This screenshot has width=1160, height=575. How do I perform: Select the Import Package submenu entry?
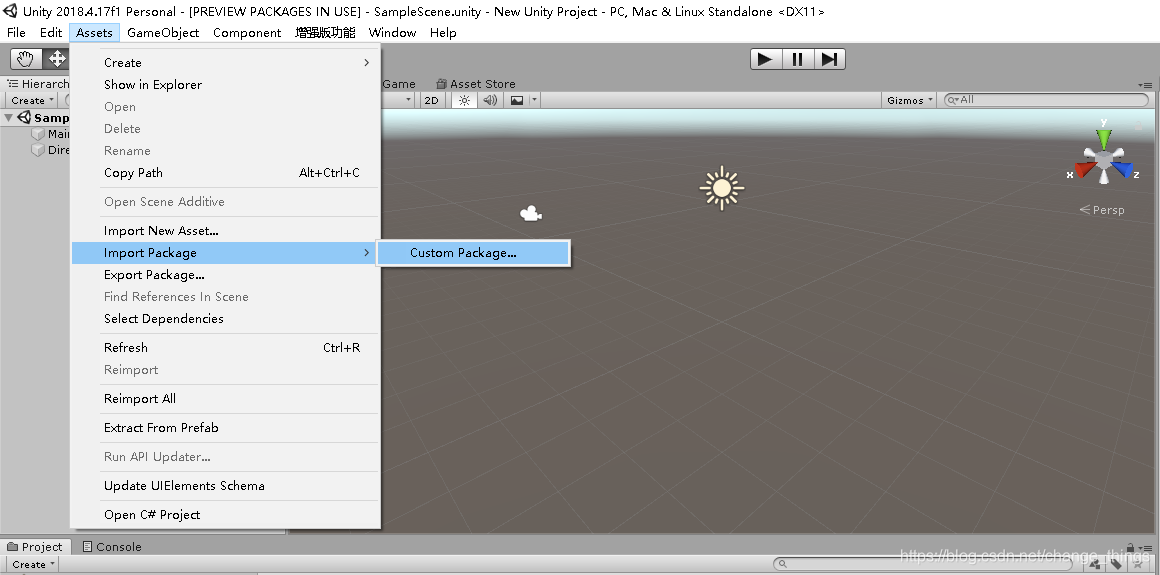click(226, 253)
